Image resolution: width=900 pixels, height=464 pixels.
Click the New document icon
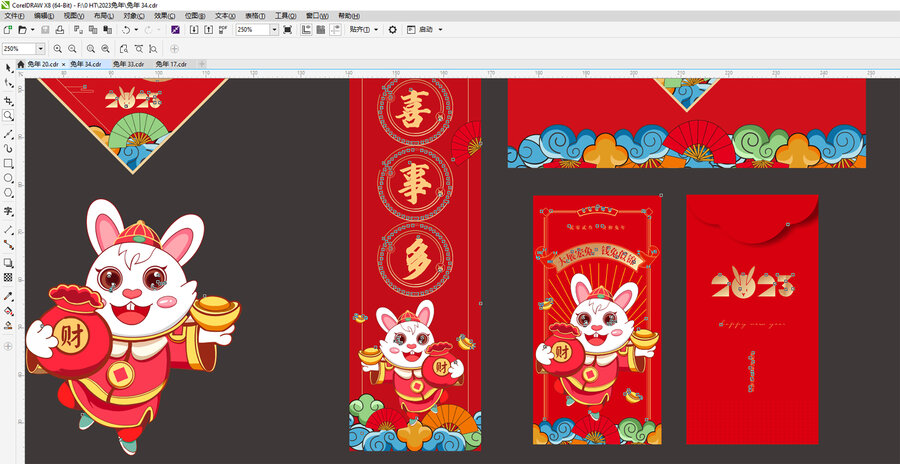click(7, 29)
